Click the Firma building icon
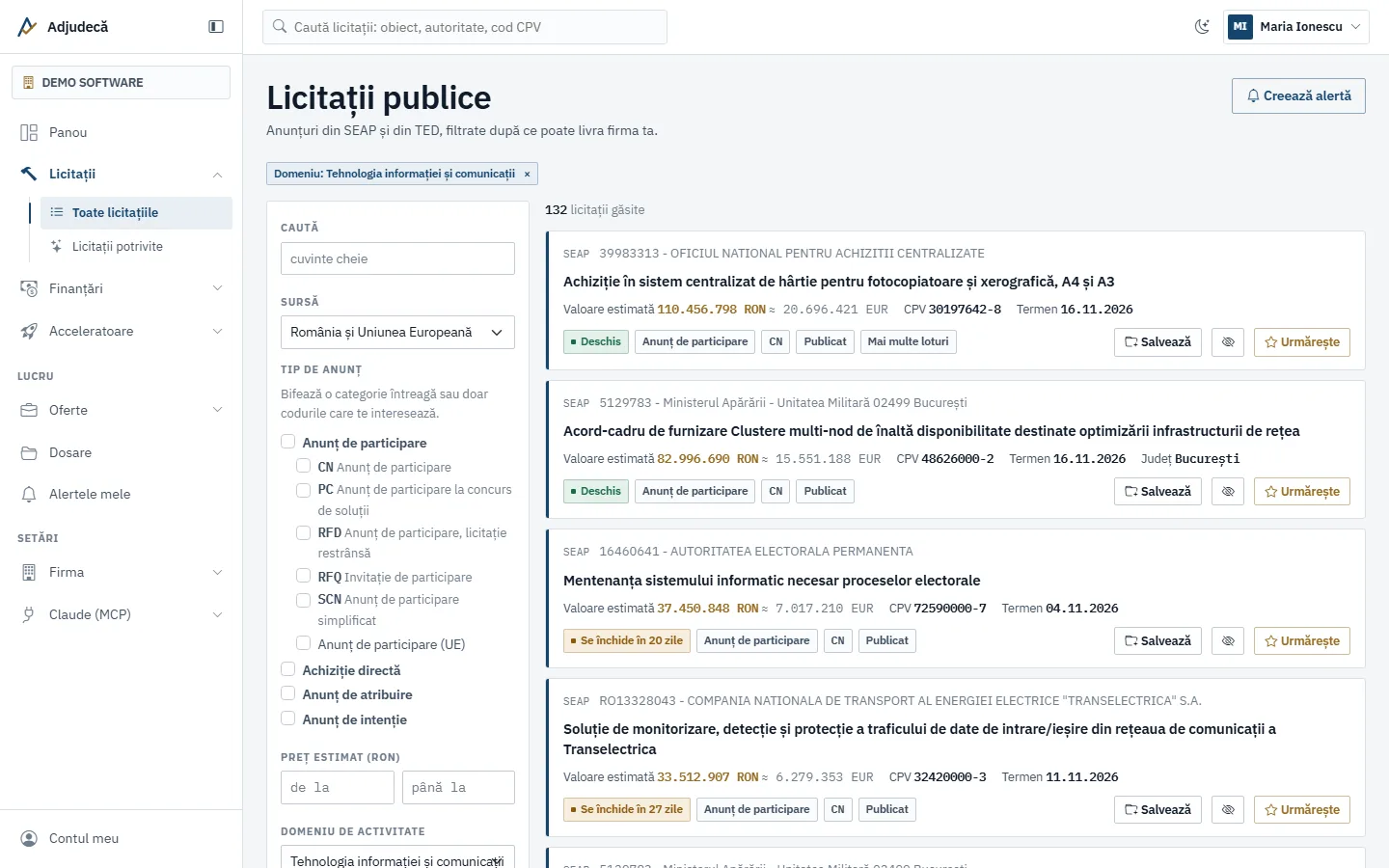Image resolution: width=1389 pixels, height=868 pixels. tap(29, 572)
